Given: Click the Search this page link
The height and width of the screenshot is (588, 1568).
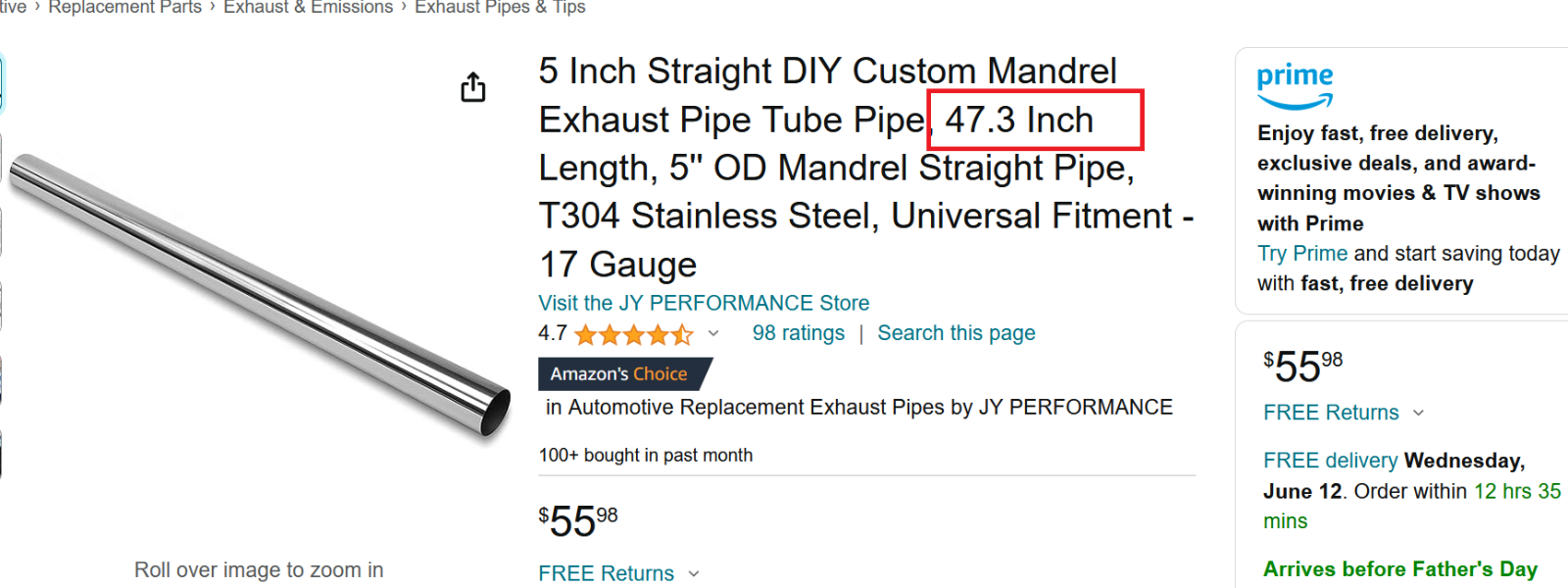Looking at the screenshot, I should point(955,333).
